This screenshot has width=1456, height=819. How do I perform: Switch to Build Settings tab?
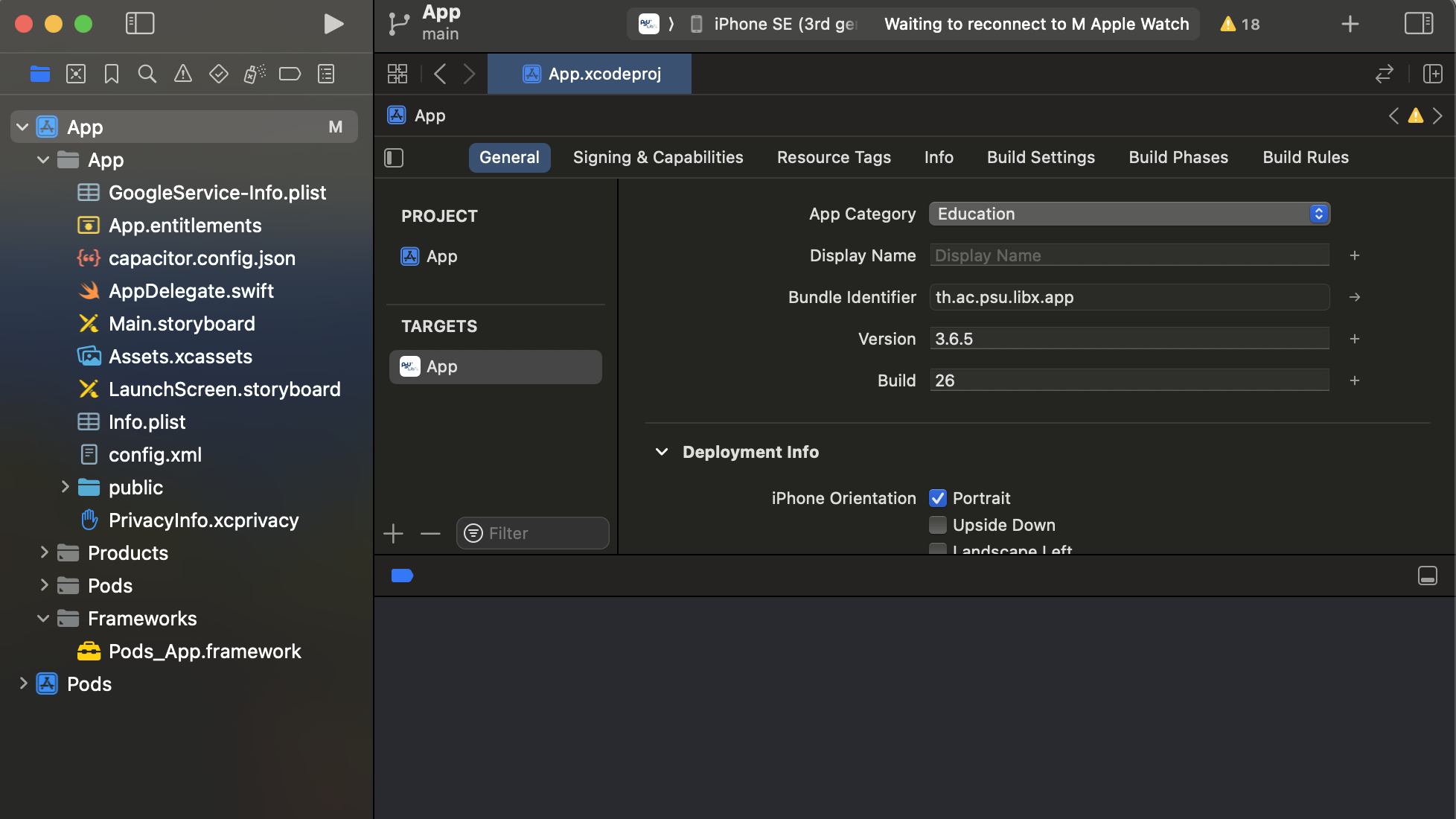(x=1041, y=157)
